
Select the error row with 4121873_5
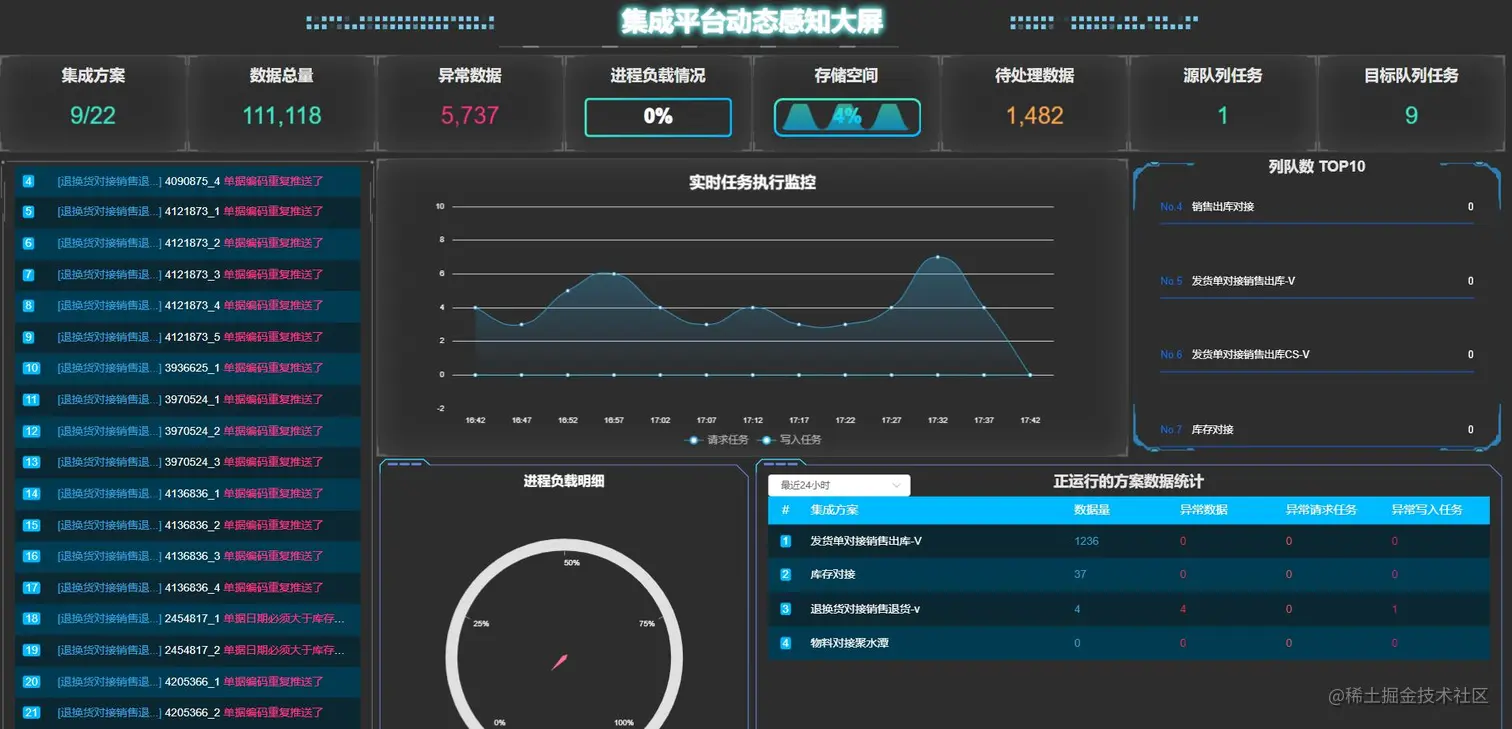click(x=188, y=337)
